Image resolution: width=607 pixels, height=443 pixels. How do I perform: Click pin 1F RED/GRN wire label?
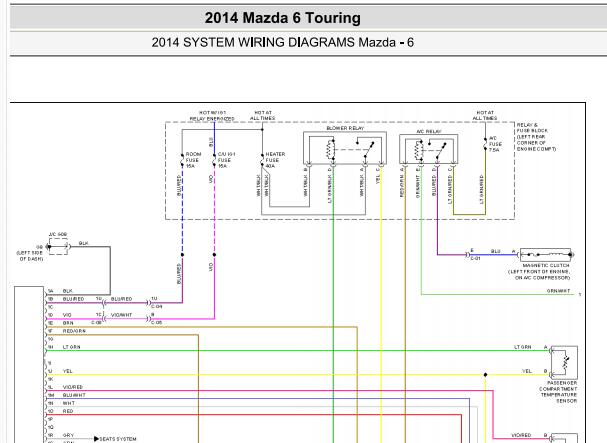[74, 331]
